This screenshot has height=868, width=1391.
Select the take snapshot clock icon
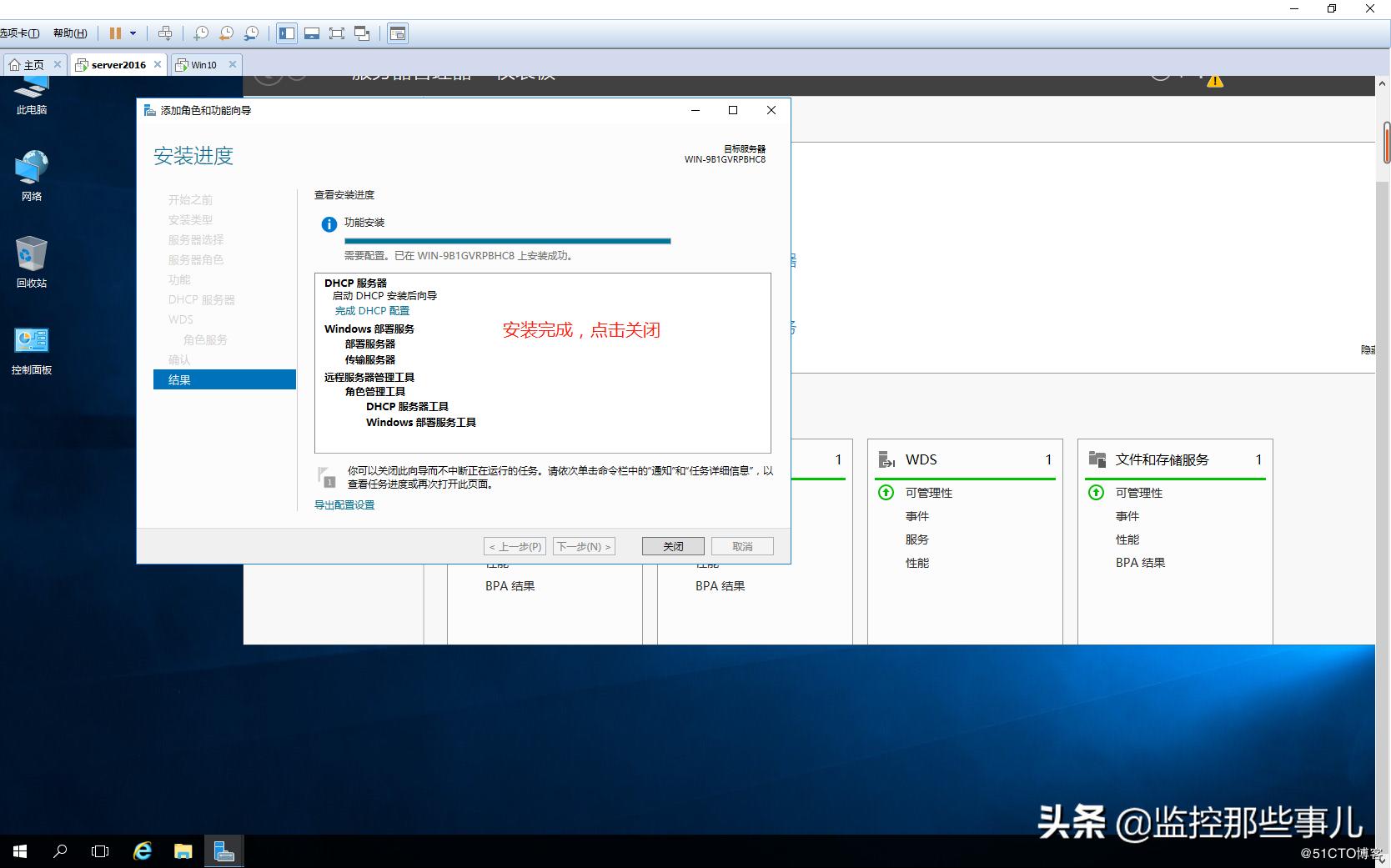click(x=201, y=33)
